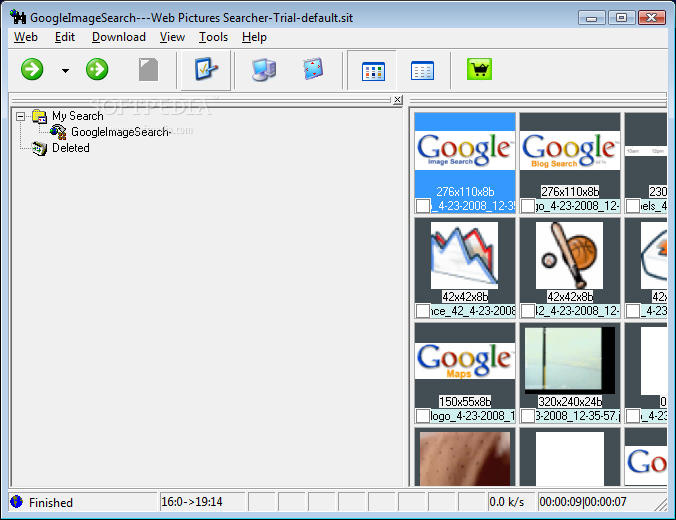676x520 pixels.
Task: Check the checkbox in the third cell of the chart row
Action: [632, 310]
